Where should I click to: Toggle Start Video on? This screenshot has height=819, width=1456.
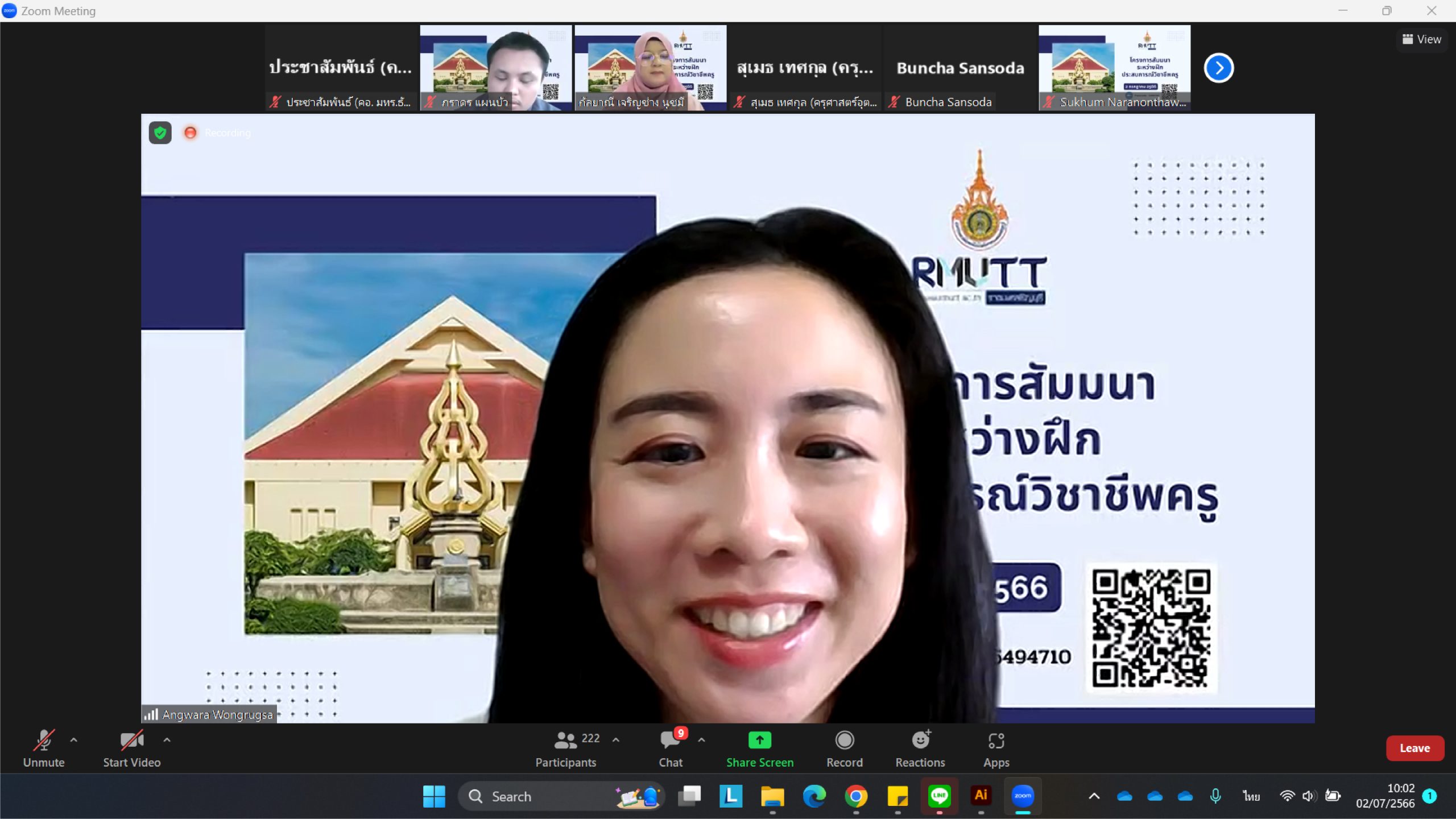click(131, 748)
